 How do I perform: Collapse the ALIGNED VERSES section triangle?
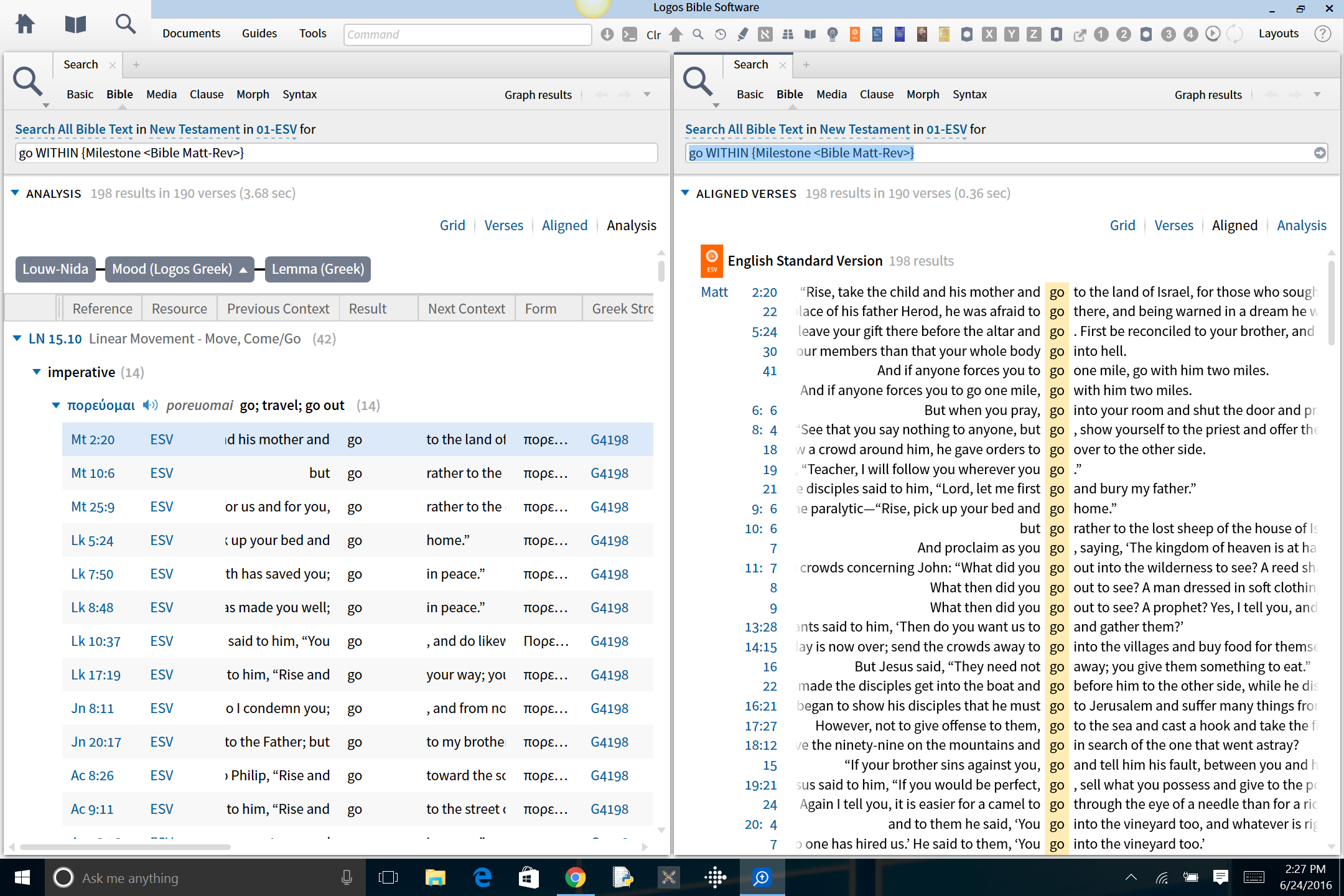pyautogui.click(x=685, y=193)
